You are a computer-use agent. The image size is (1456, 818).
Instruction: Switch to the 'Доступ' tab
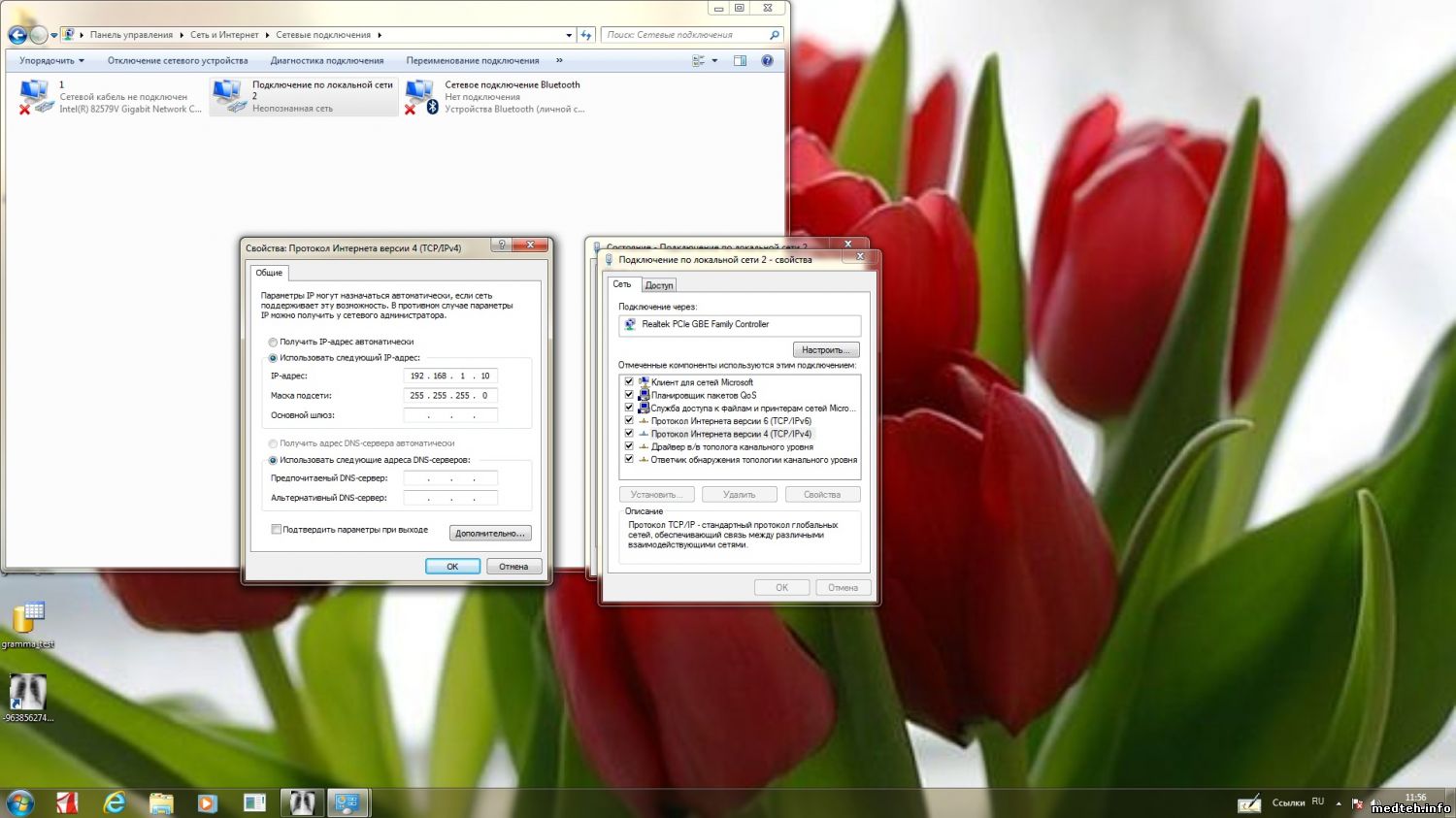click(x=659, y=285)
